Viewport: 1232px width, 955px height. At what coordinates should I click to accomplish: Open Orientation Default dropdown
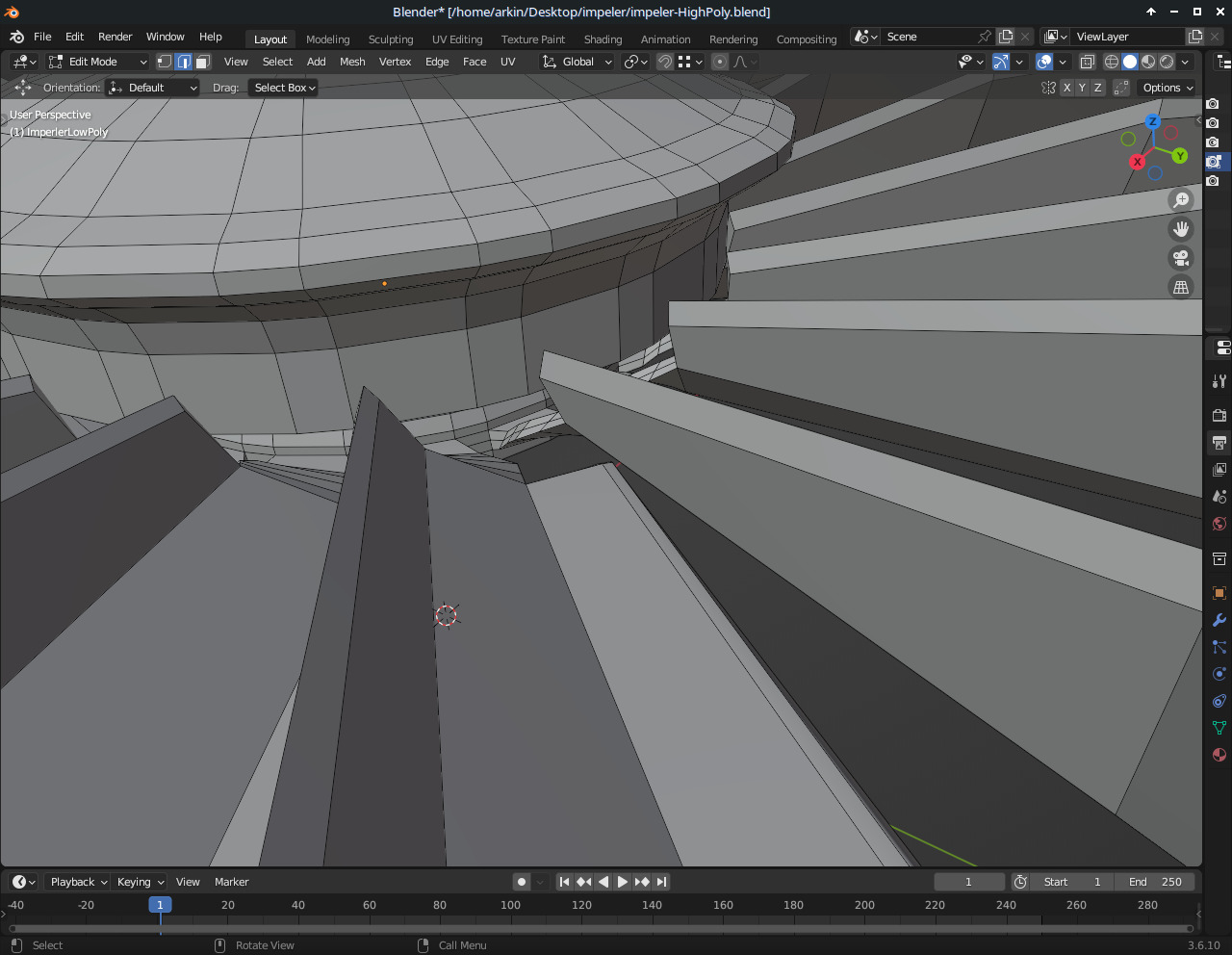tap(153, 88)
